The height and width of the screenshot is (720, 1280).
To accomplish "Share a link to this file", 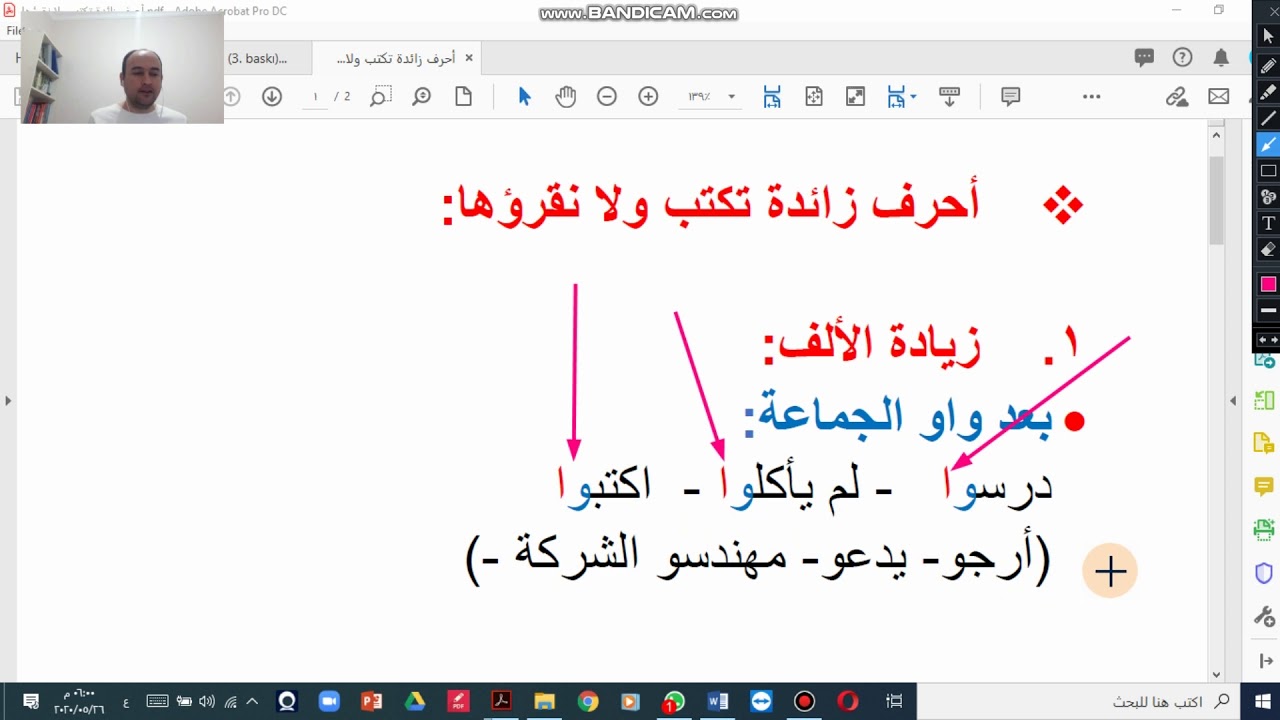I will tap(1177, 97).
